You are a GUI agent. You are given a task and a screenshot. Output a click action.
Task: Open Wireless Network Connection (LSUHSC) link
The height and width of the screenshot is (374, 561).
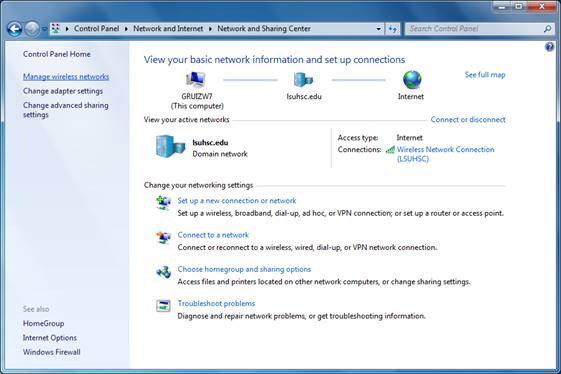point(445,154)
